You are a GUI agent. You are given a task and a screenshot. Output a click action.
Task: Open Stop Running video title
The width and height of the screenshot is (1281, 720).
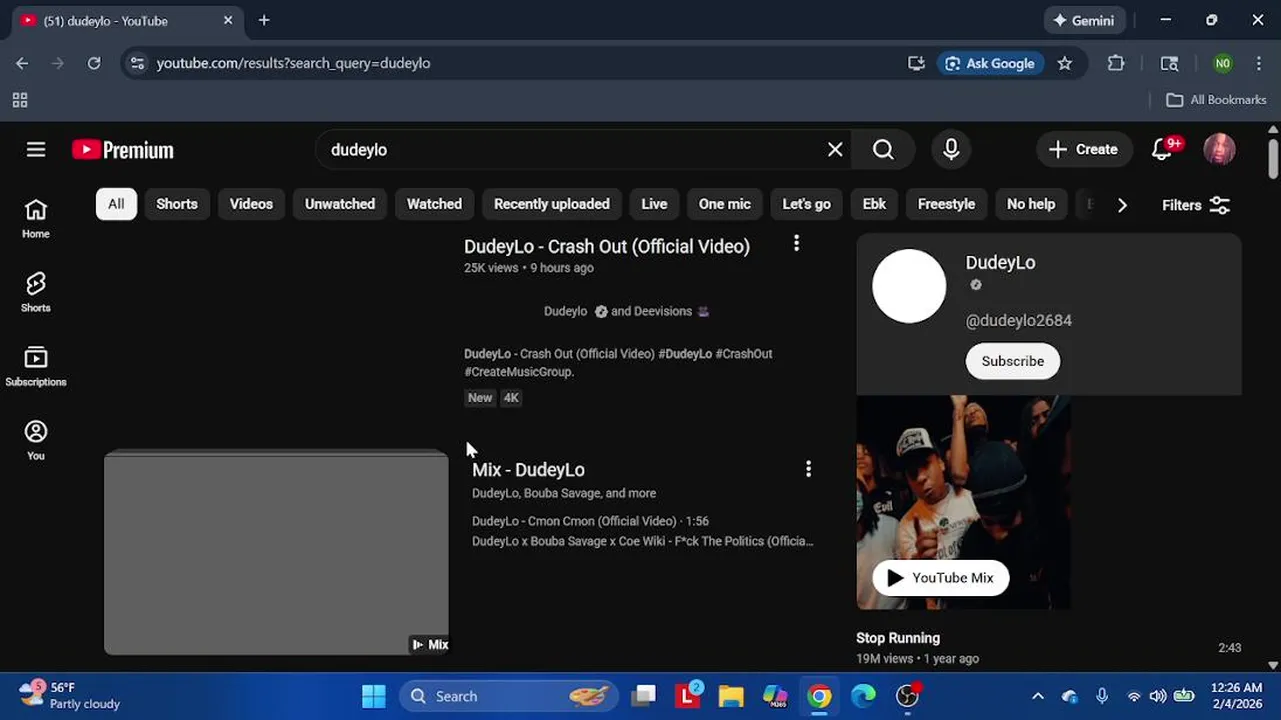pos(898,638)
